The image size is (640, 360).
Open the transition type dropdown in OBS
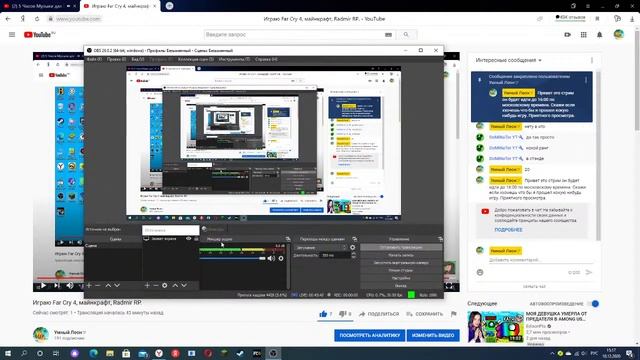pyautogui.click(x=321, y=247)
